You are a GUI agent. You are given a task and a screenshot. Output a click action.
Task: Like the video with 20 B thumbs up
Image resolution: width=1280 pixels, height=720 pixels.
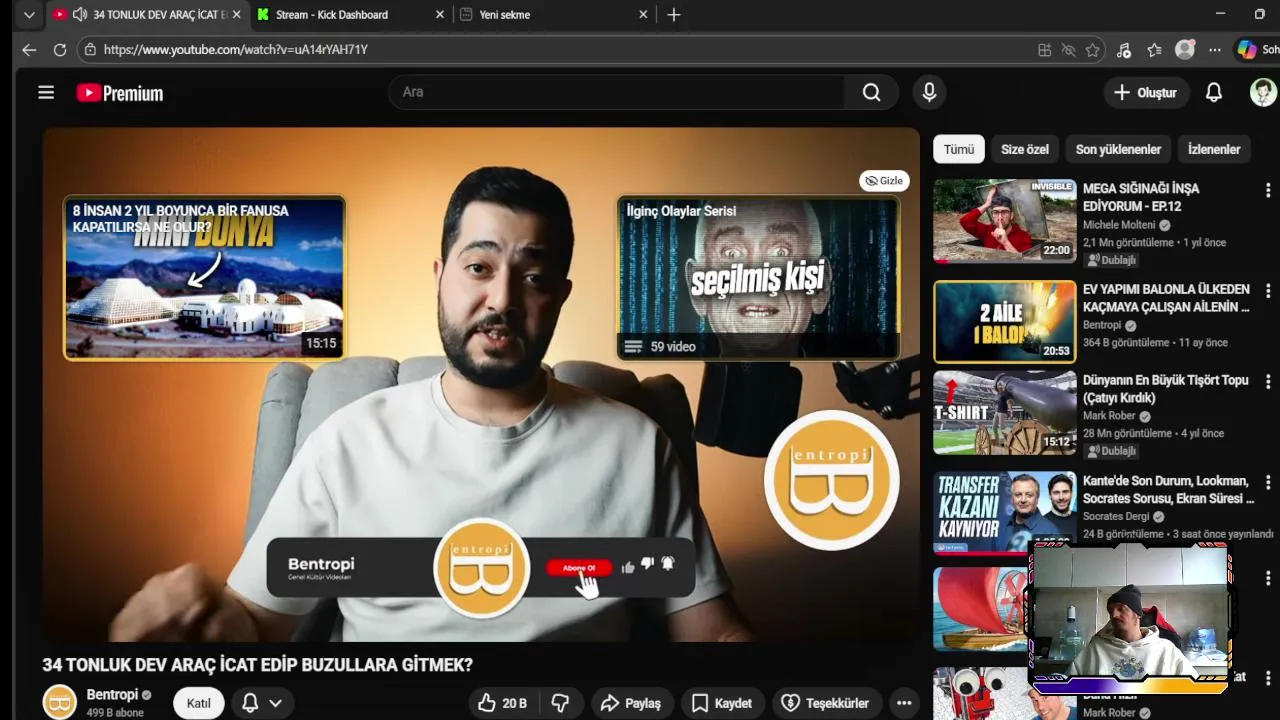tap(503, 703)
